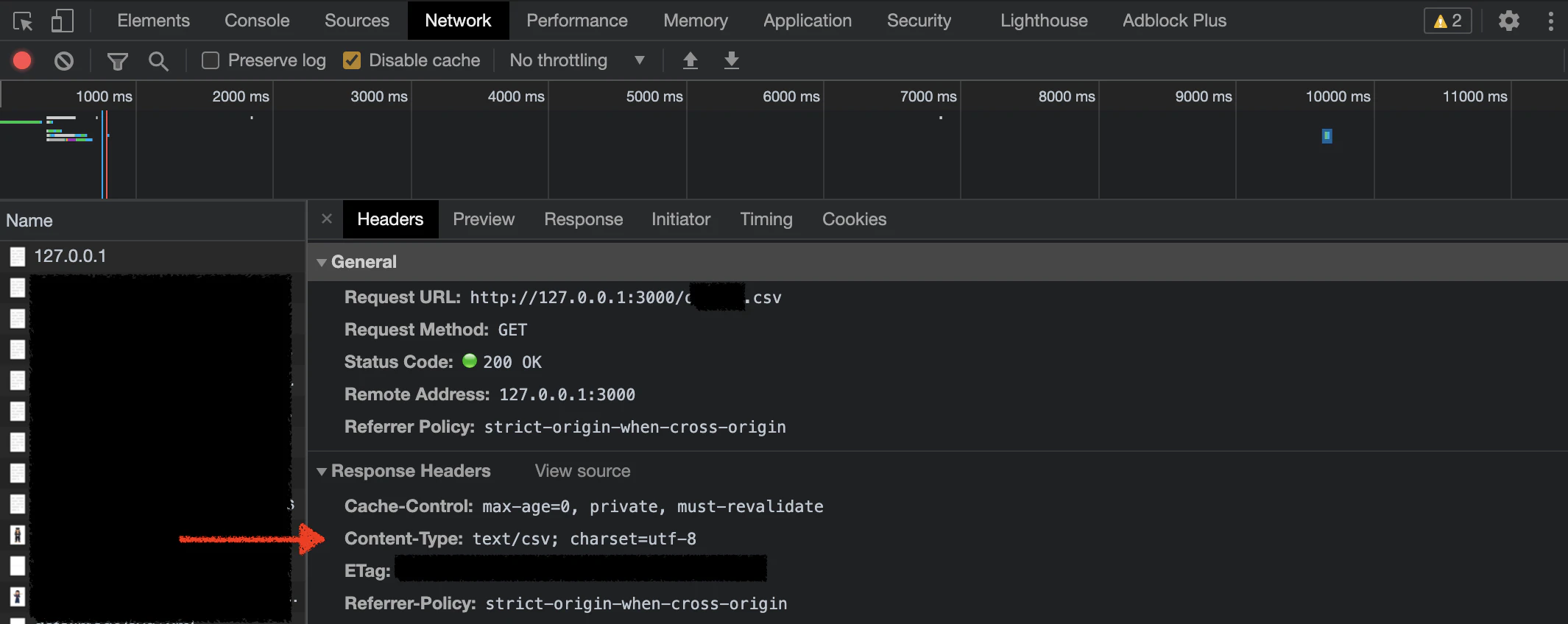This screenshot has width=1568, height=624.
Task: Collapse the Response Headers section
Action: [x=322, y=471]
